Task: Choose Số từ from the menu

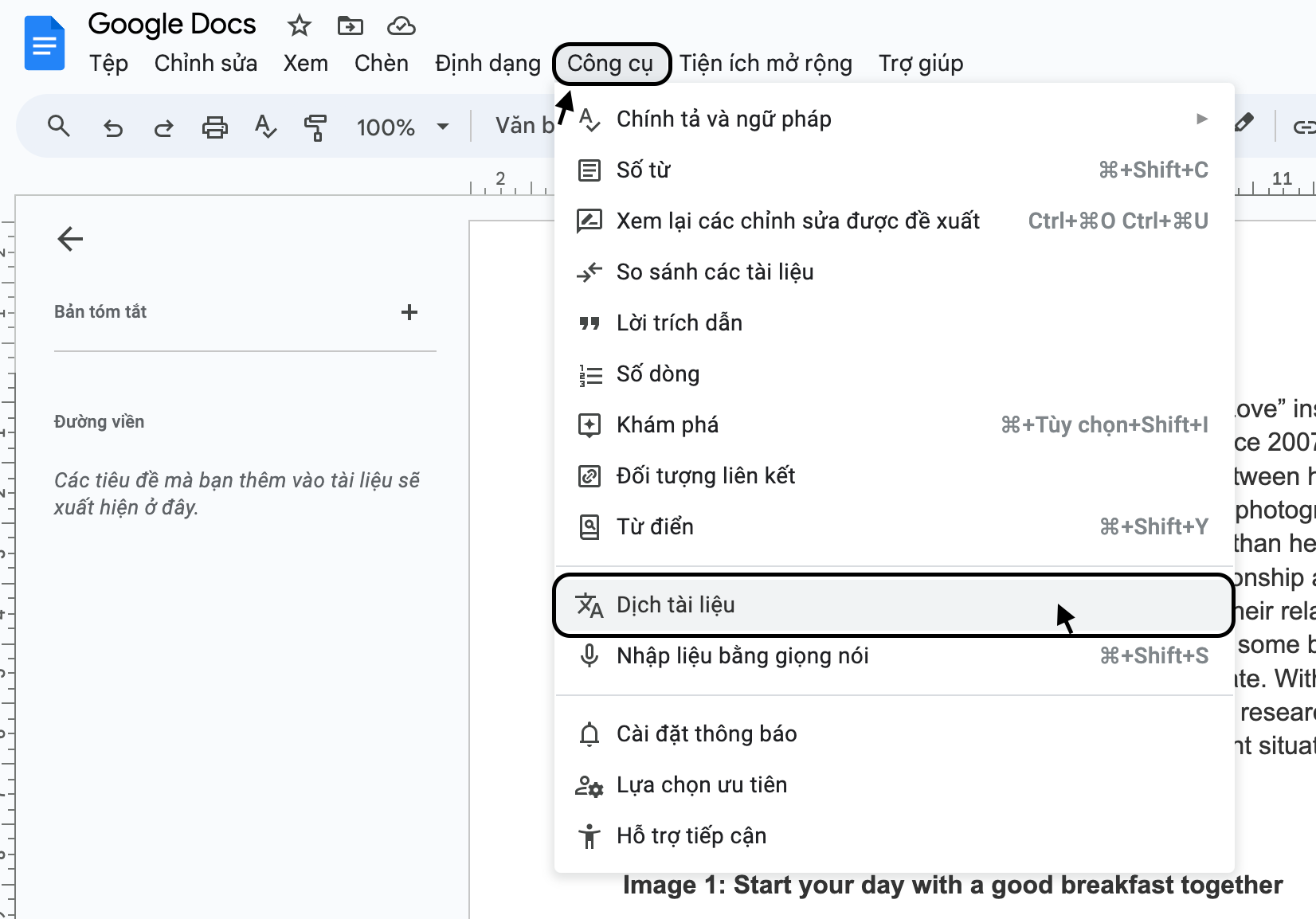Action: (x=892, y=170)
